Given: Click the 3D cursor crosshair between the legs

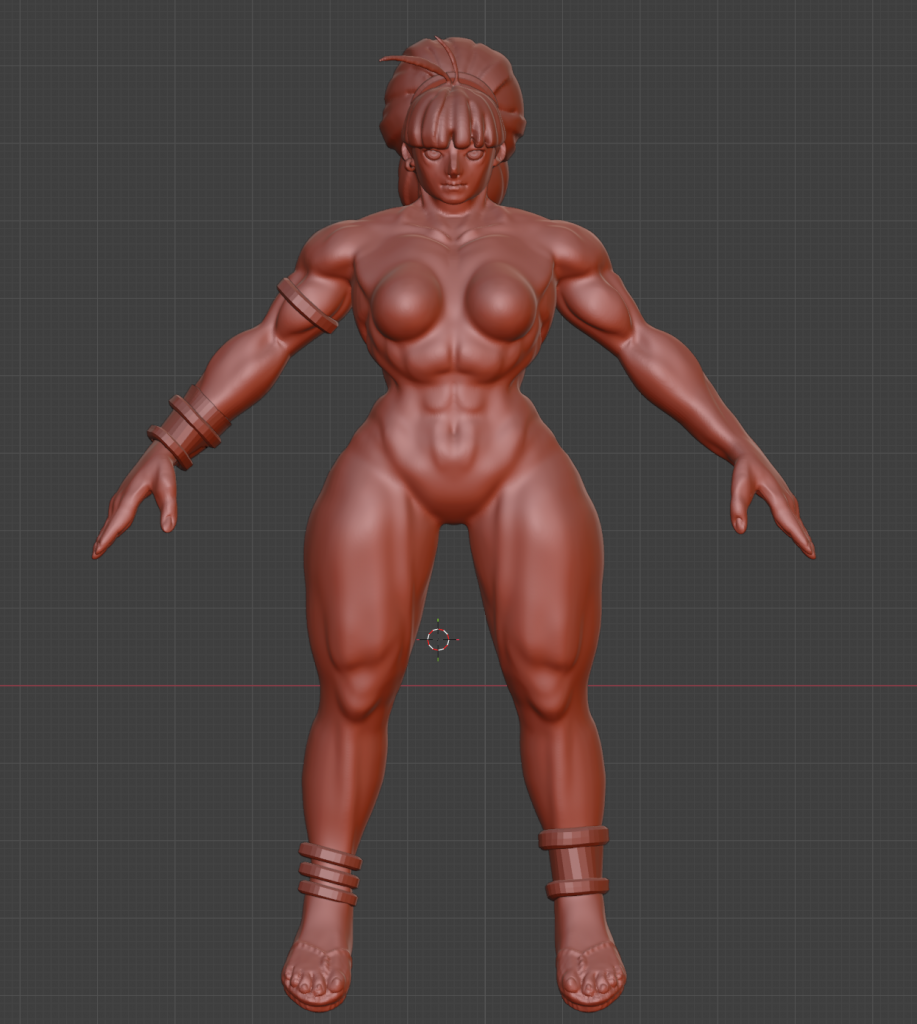Looking at the screenshot, I should [438, 639].
